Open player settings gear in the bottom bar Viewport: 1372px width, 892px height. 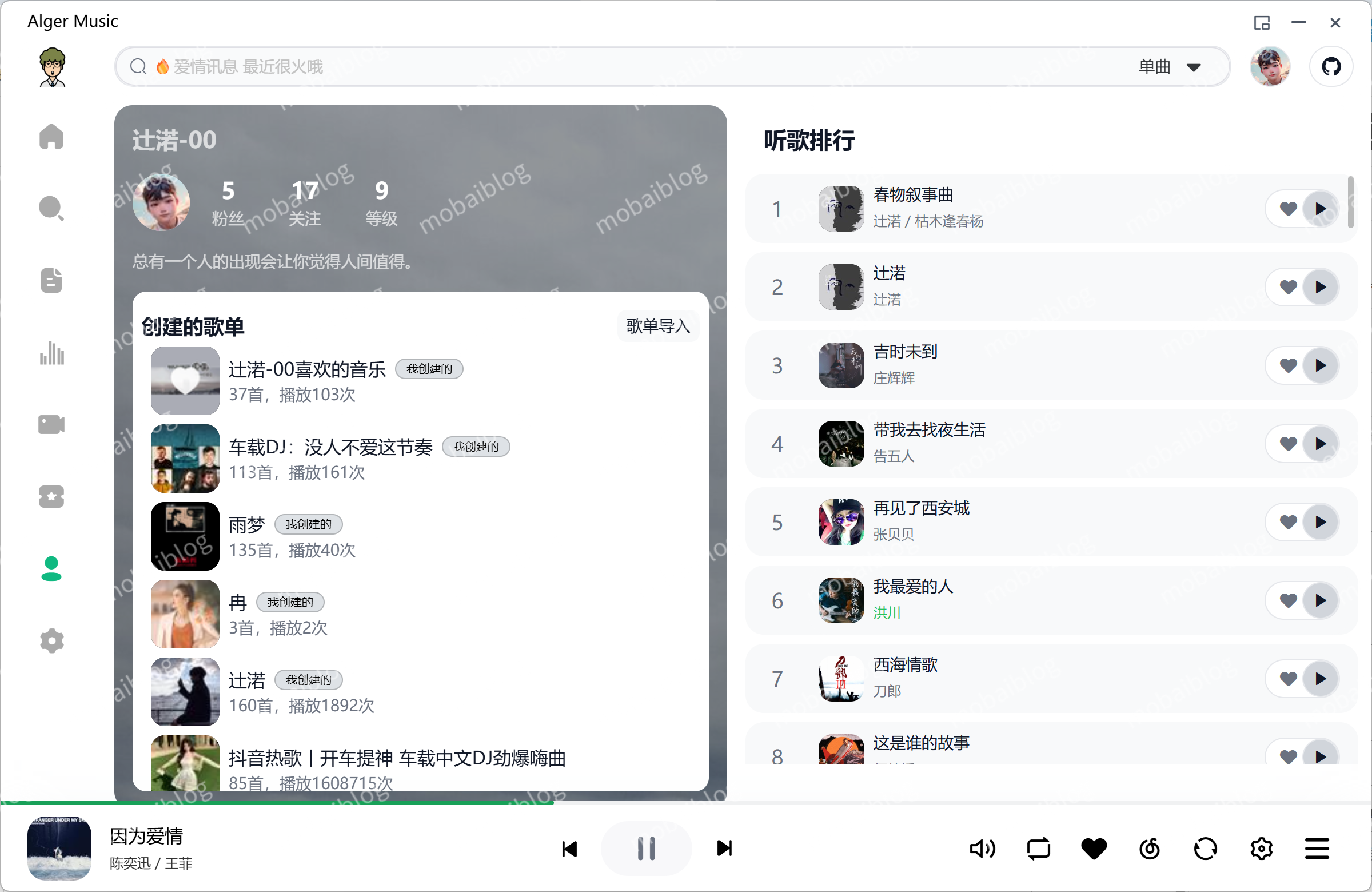[x=1261, y=848]
